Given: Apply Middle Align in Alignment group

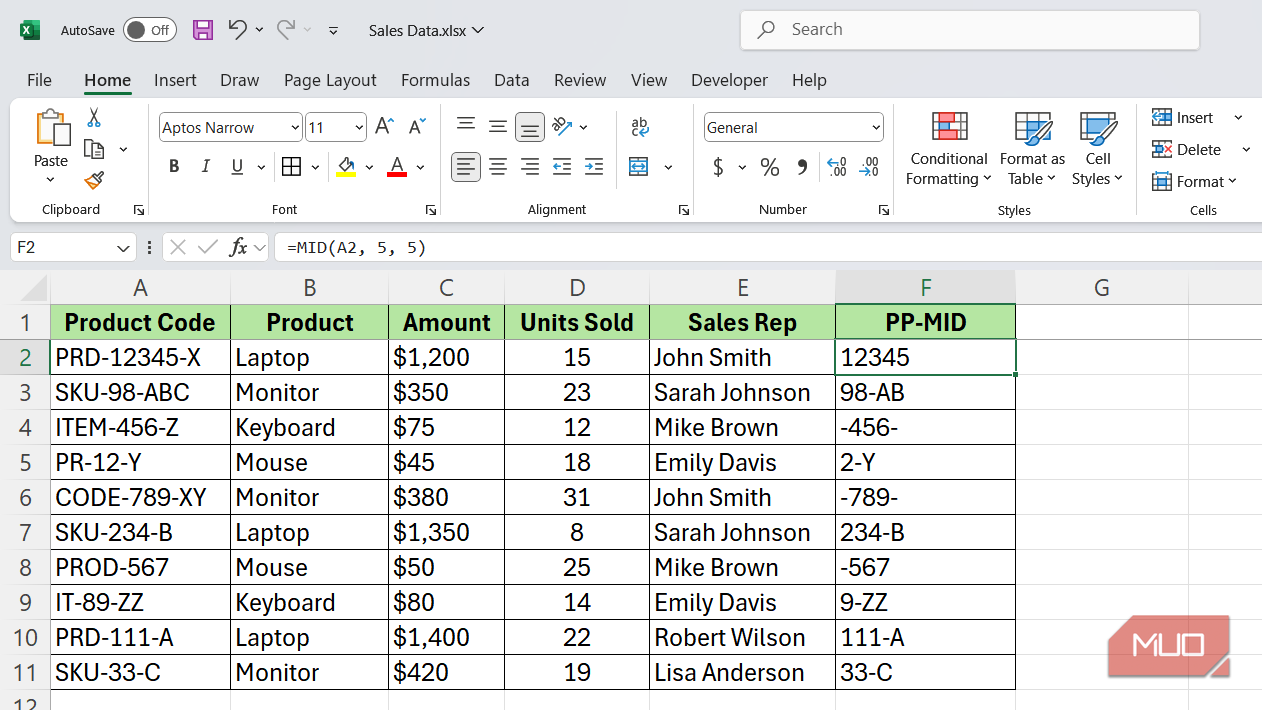Looking at the screenshot, I should (497, 127).
